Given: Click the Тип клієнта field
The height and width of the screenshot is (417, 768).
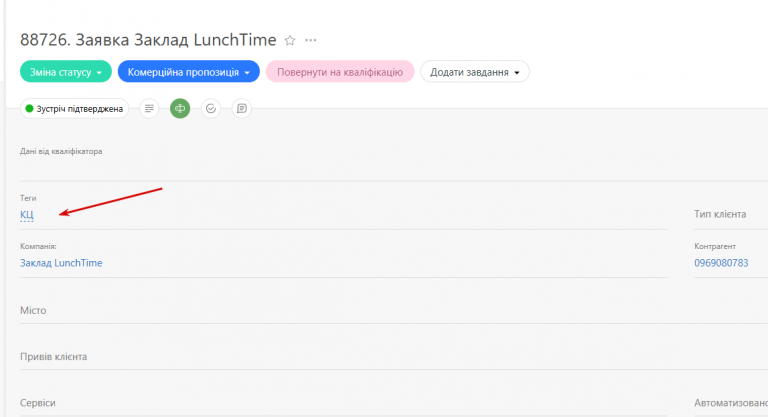Looking at the screenshot, I should (x=731, y=214).
